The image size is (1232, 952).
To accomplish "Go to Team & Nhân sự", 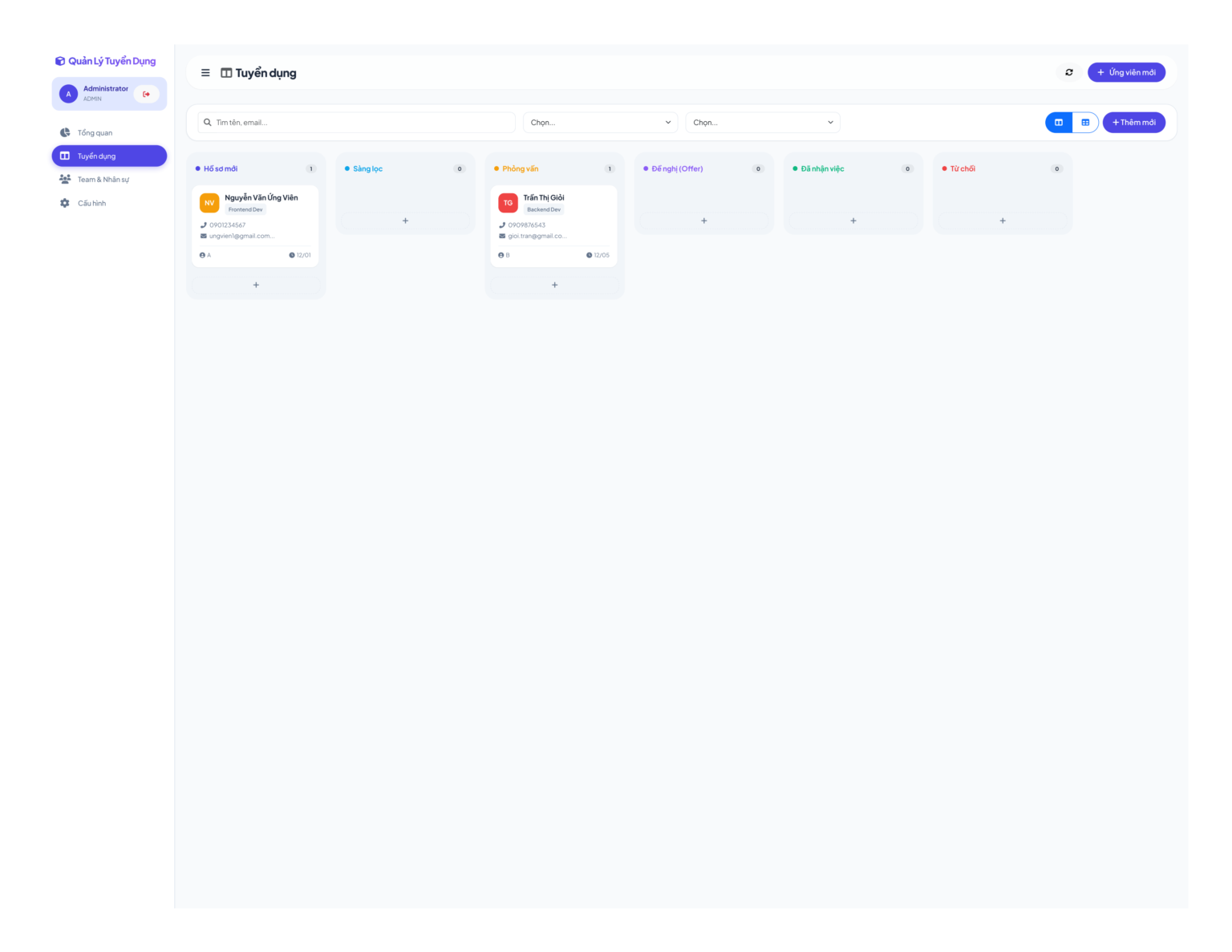I will pos(109,180).
